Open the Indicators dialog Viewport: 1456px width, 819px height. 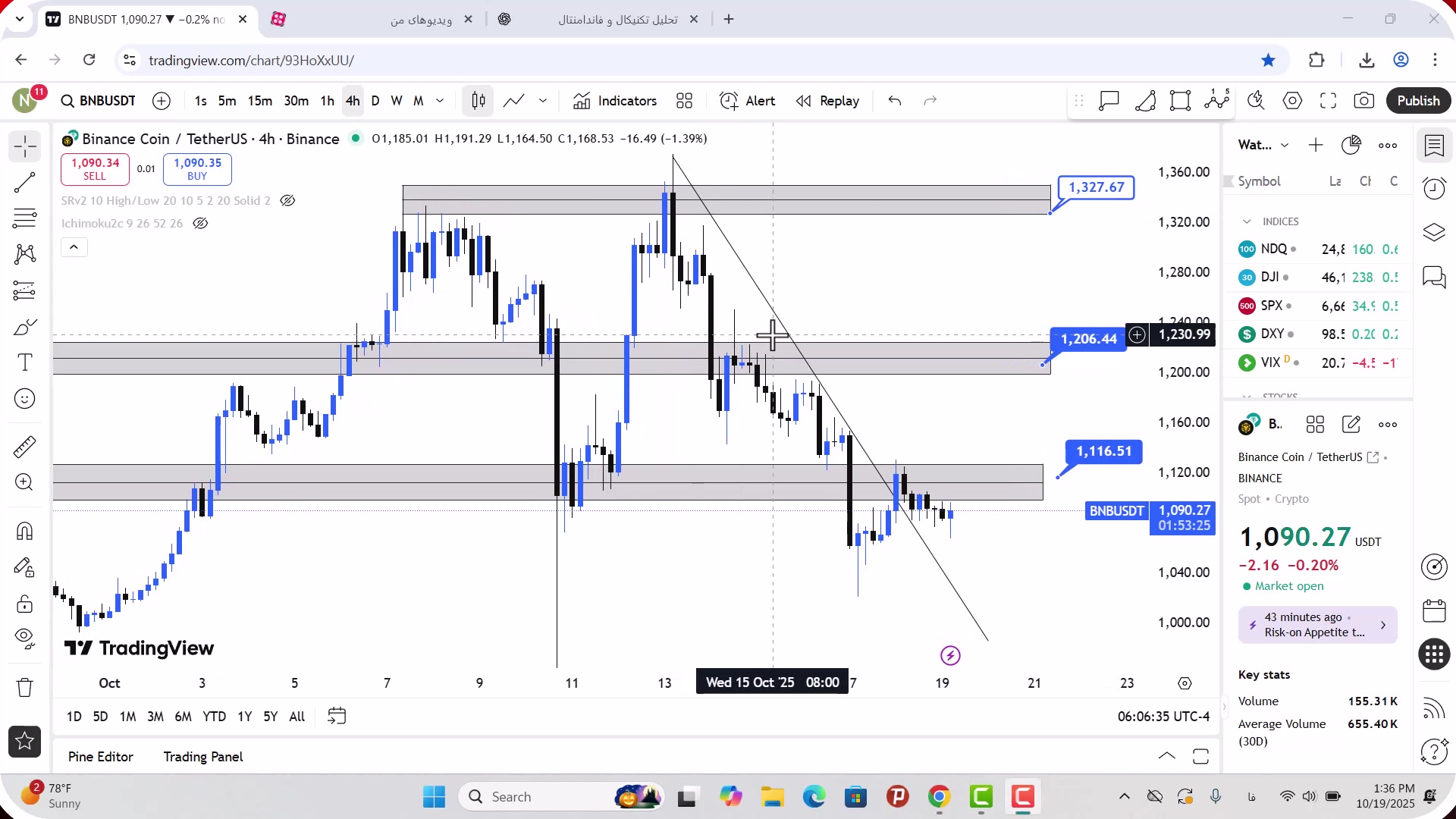[615, 101]
